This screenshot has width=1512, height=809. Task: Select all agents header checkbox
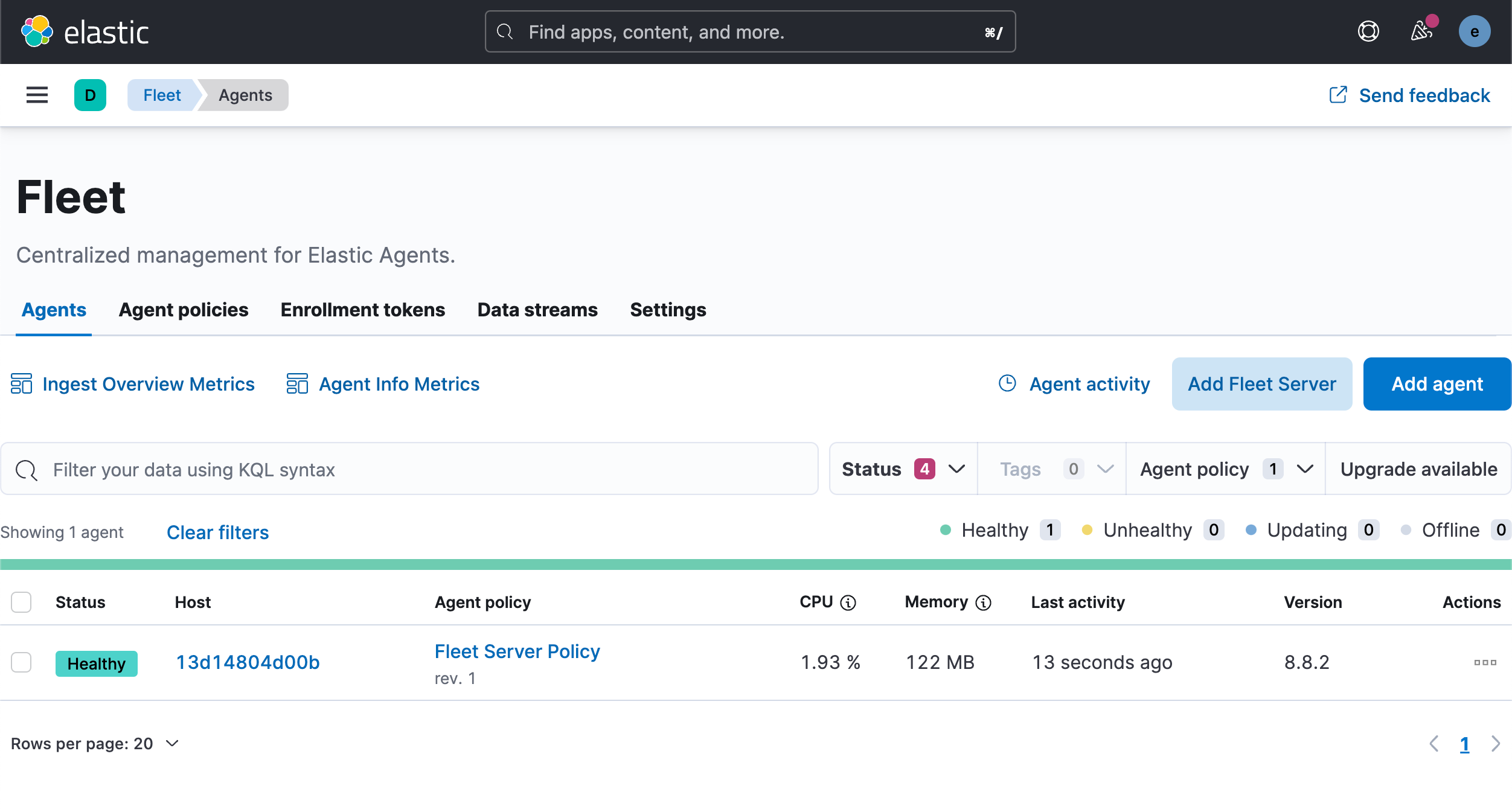[x=21, y=602]
